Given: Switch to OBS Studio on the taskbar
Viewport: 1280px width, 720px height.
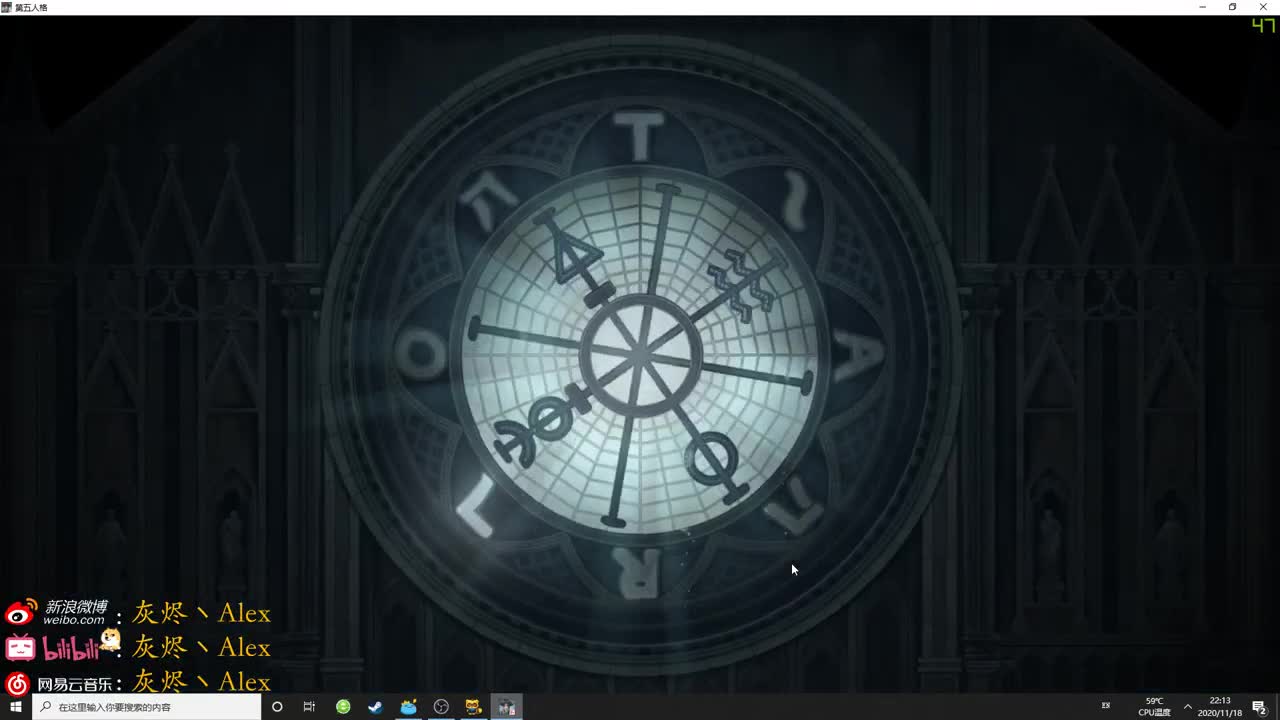Looking at the screenshot, I should coord(441,707).
